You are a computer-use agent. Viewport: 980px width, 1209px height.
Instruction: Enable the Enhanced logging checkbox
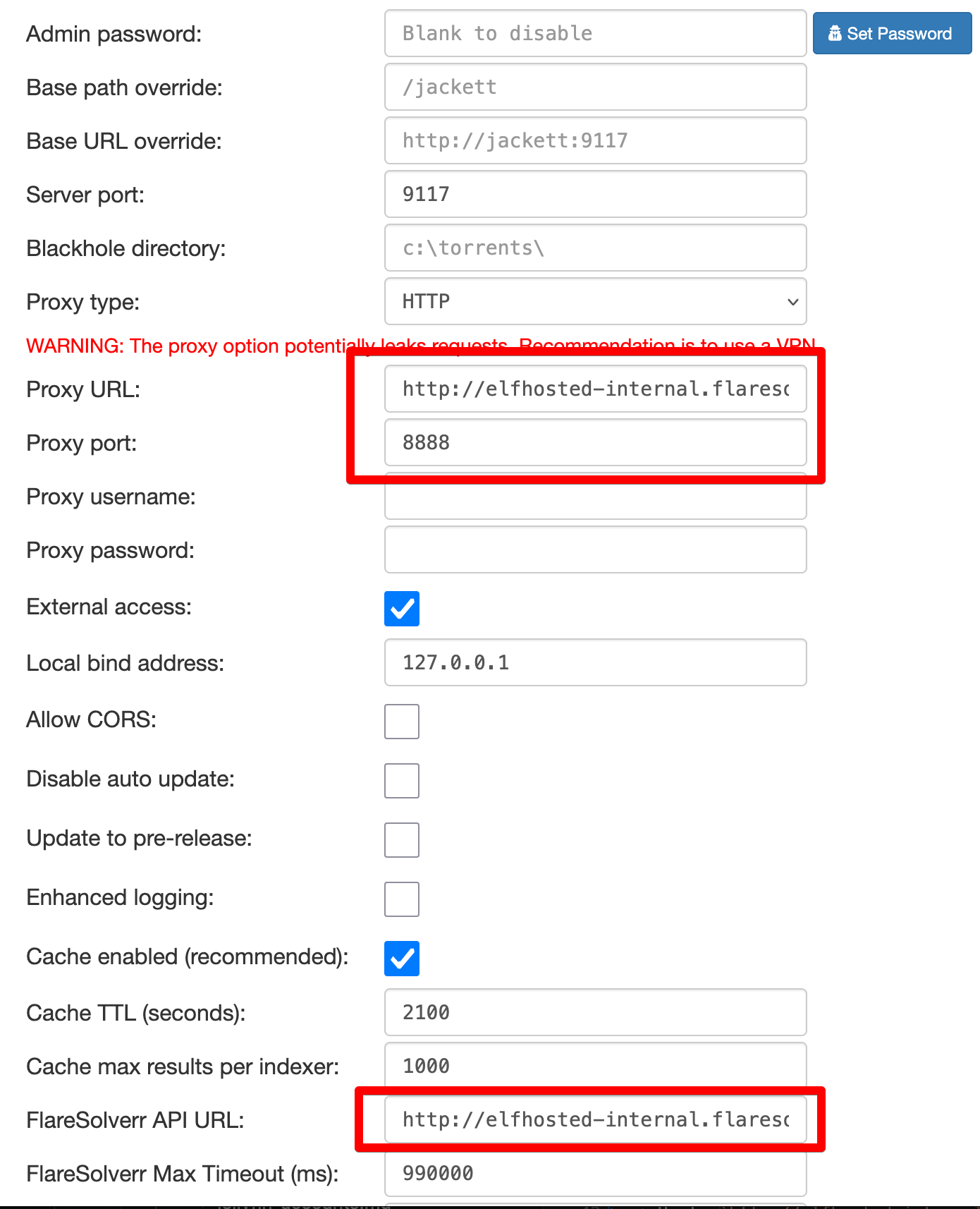click(x=402, y=899)
